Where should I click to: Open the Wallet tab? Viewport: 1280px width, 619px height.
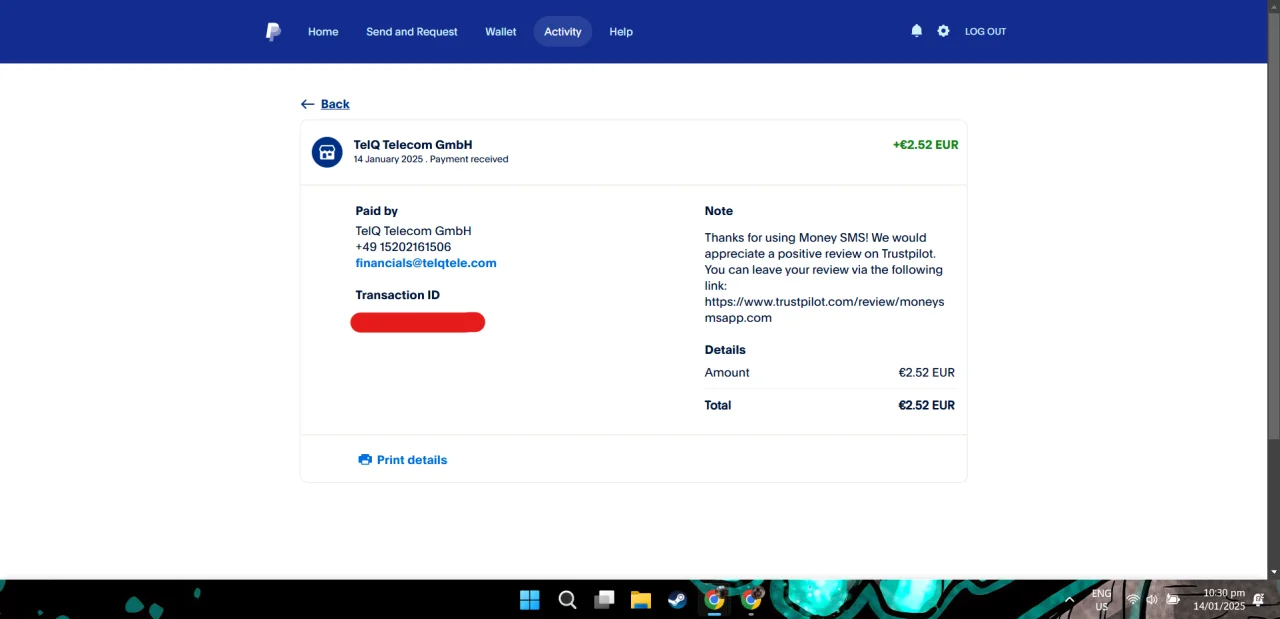501,32
